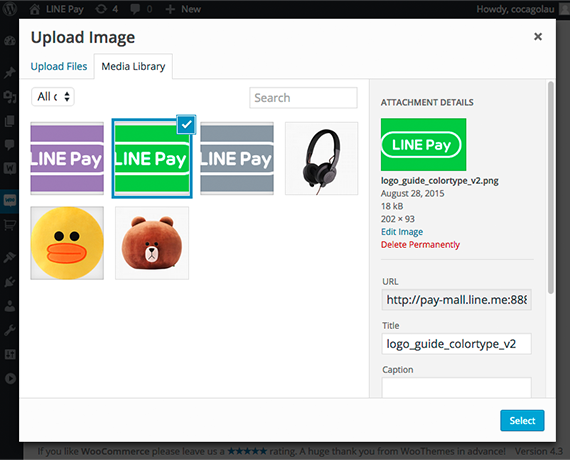Click the plus New content item
Screen dimensions: 570x460
pyautogui.click(x=183, y=9)
